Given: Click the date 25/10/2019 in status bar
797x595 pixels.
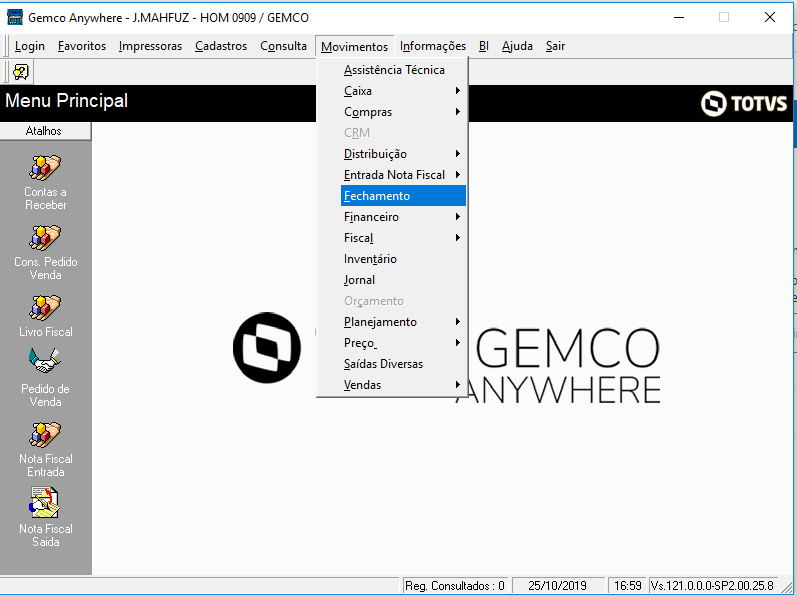Looking at the screenshot, I should (558, 586).
